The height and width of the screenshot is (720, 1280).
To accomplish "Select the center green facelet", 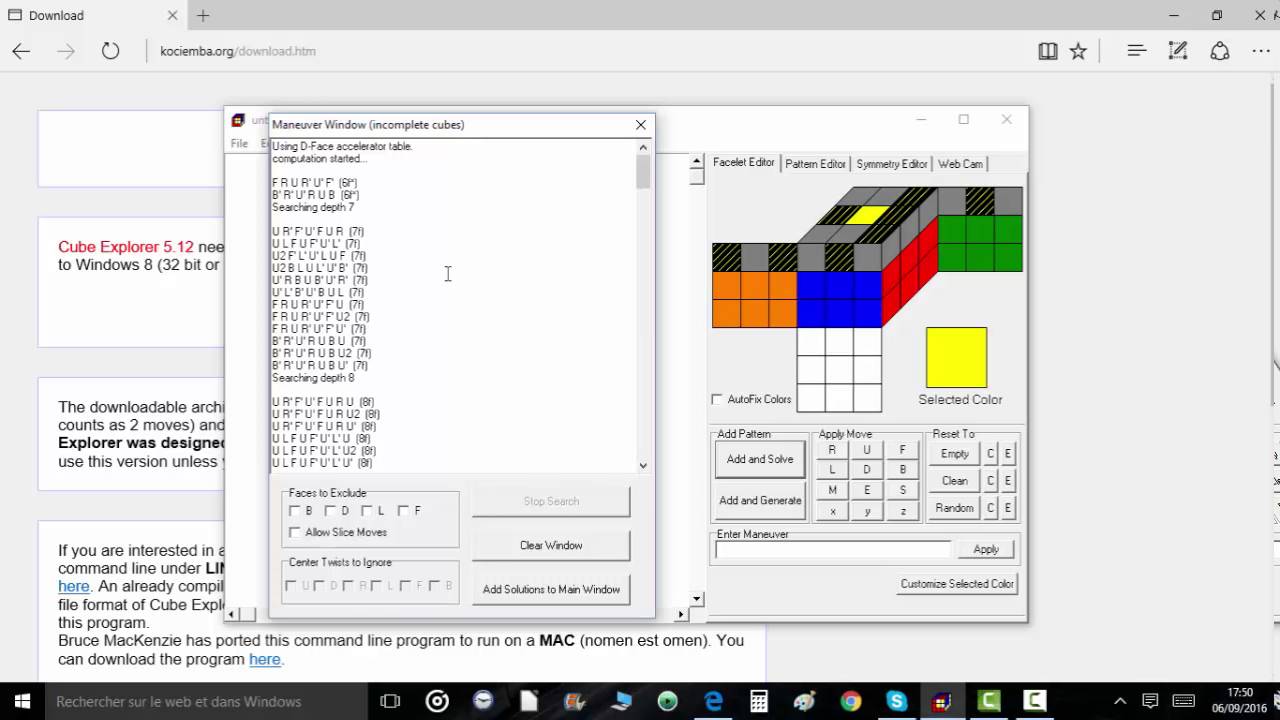I will click(x=980, y=230).
